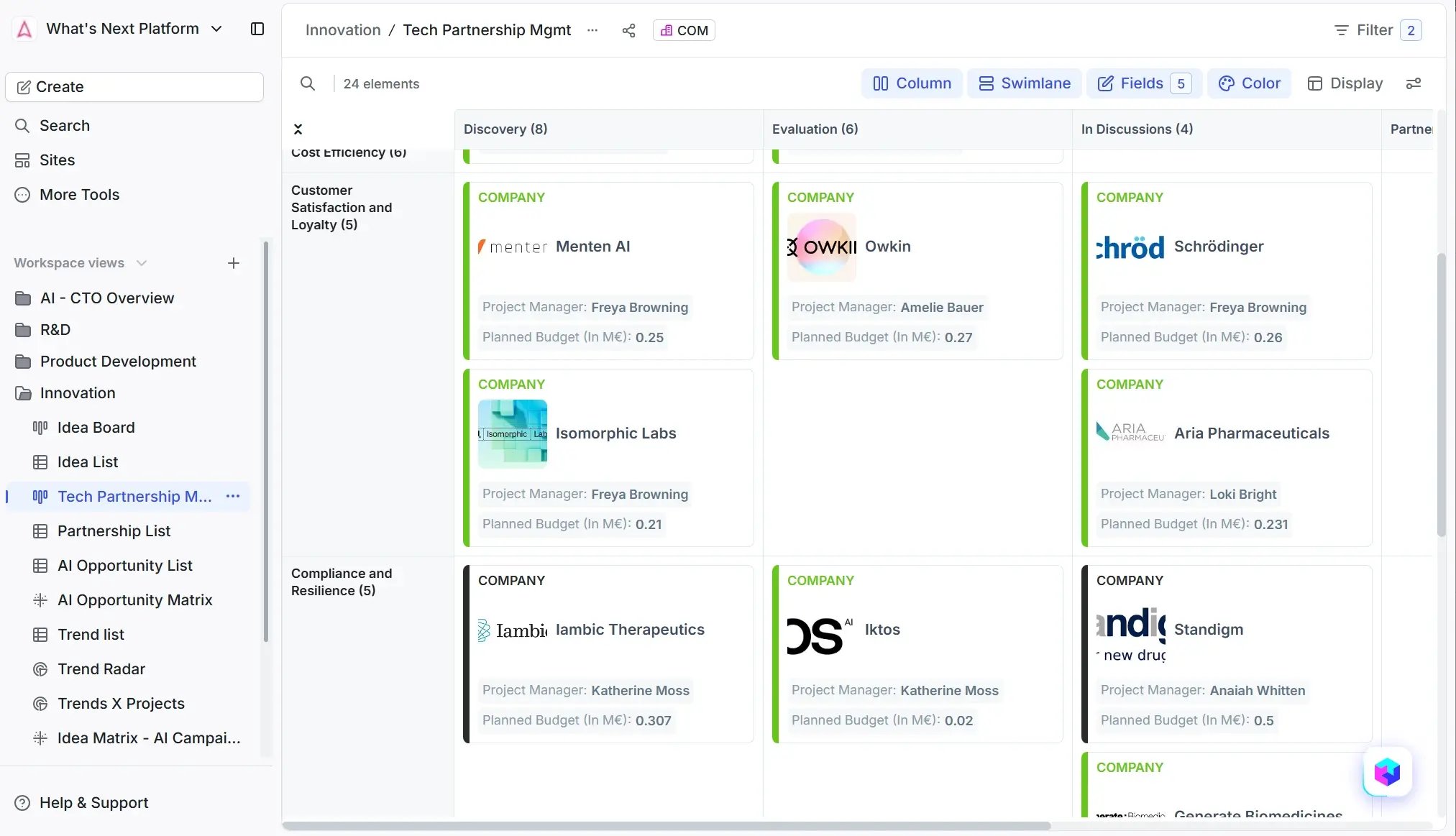The height and width of the screenshot is (836, 1456).
Task: Click the COM badge in the header
Action: [682, 30]
